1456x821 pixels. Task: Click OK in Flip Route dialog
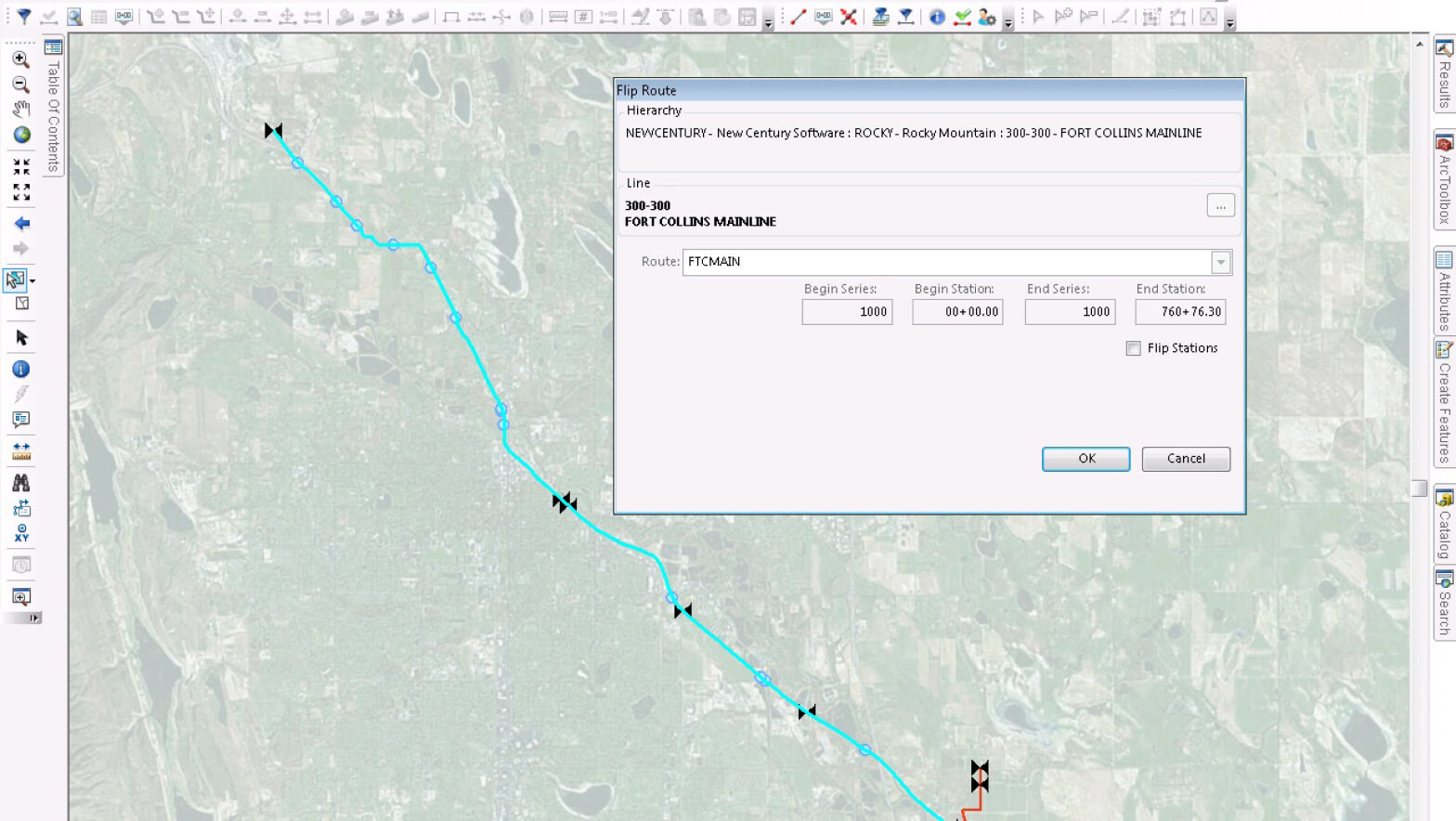pos(1085,459)
